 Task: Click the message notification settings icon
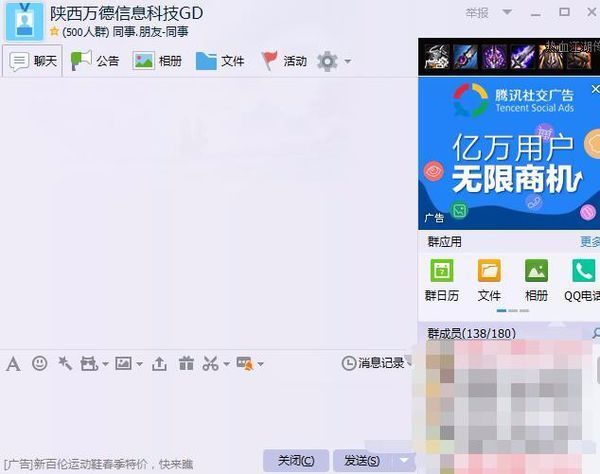245,363
